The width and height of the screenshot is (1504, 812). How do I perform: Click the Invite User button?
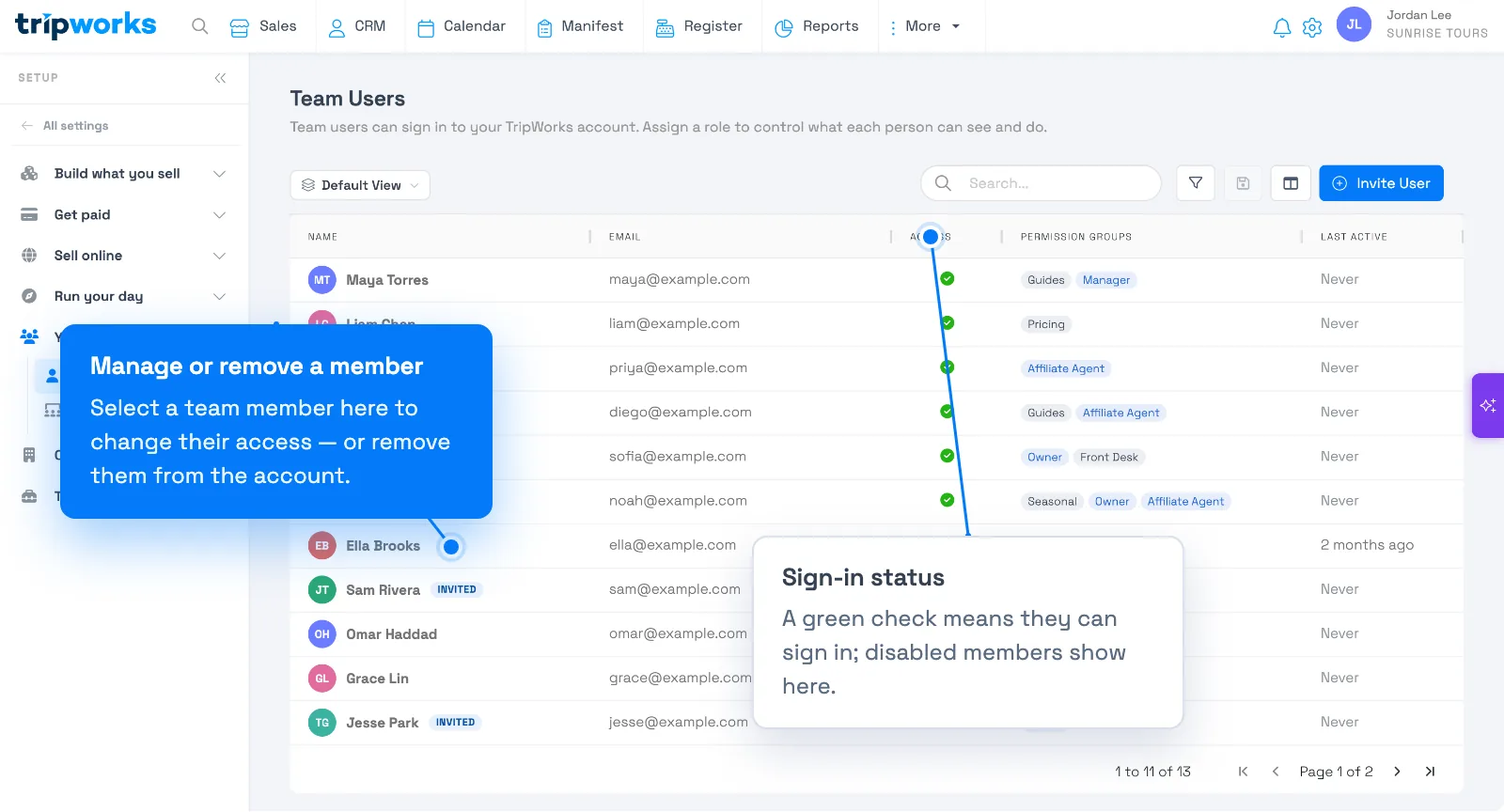(x=1381, y=183)
